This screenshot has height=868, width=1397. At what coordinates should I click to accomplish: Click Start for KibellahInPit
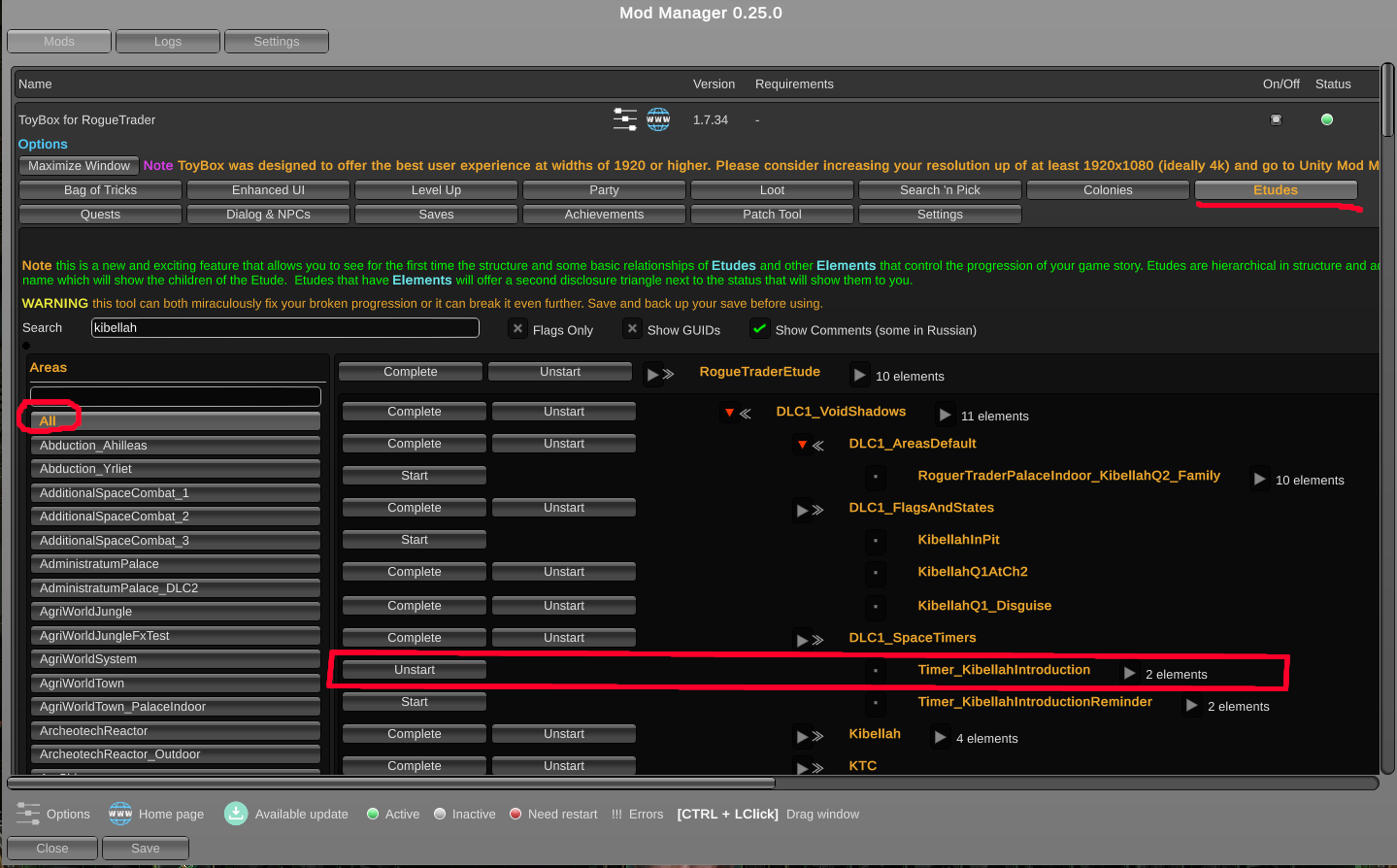pos(415,540)
